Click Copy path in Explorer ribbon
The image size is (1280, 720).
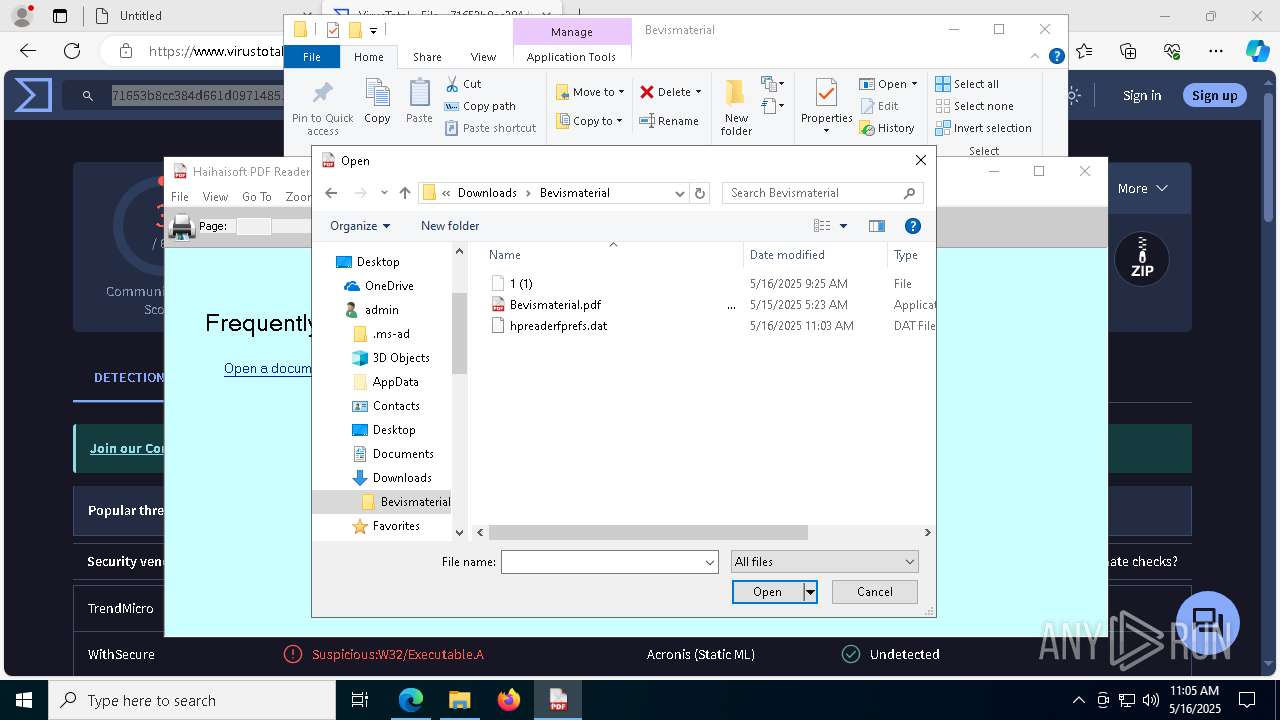480,106
